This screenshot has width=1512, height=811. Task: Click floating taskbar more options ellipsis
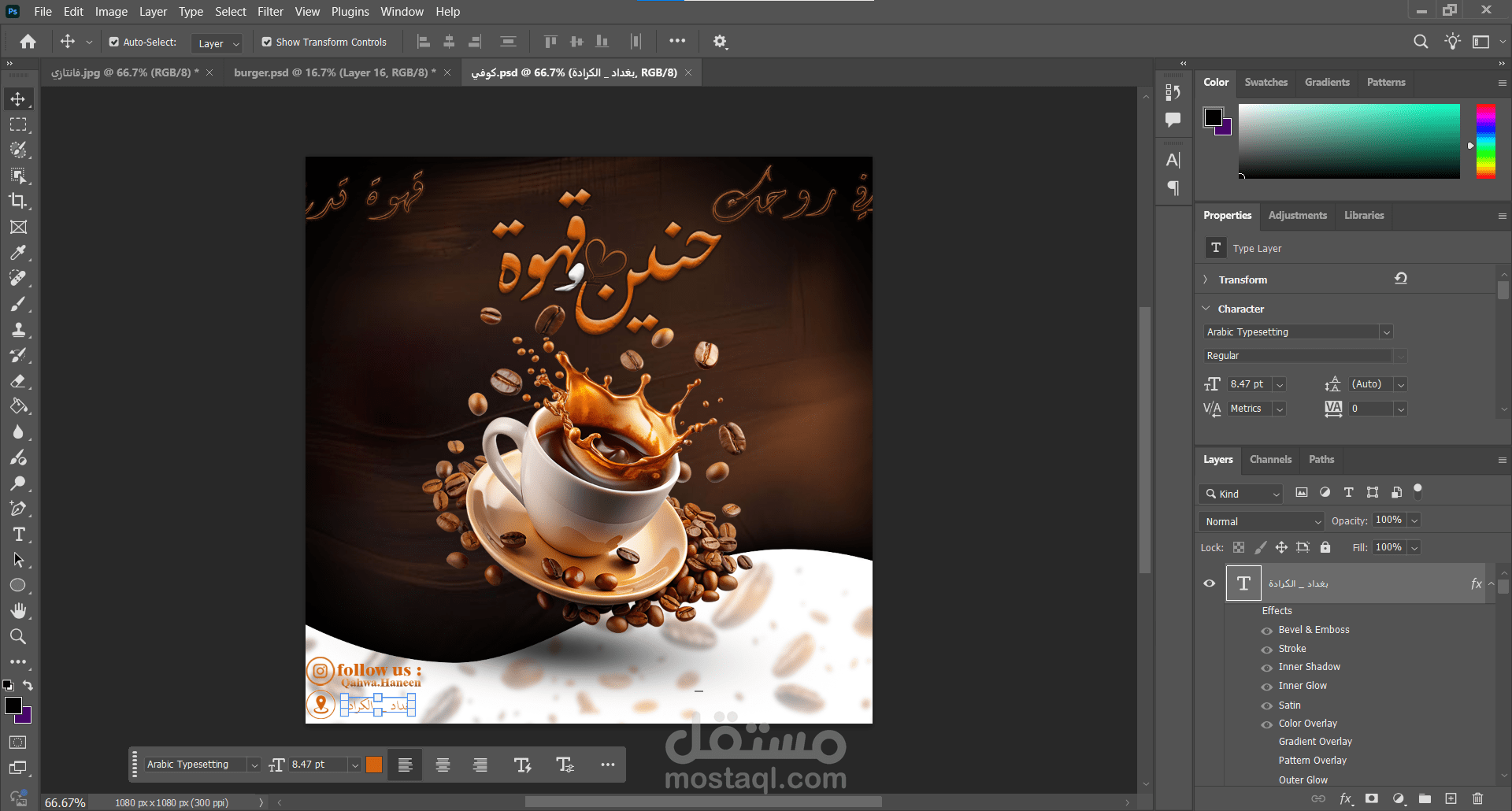pyautogui.click(x=607, y=765)
